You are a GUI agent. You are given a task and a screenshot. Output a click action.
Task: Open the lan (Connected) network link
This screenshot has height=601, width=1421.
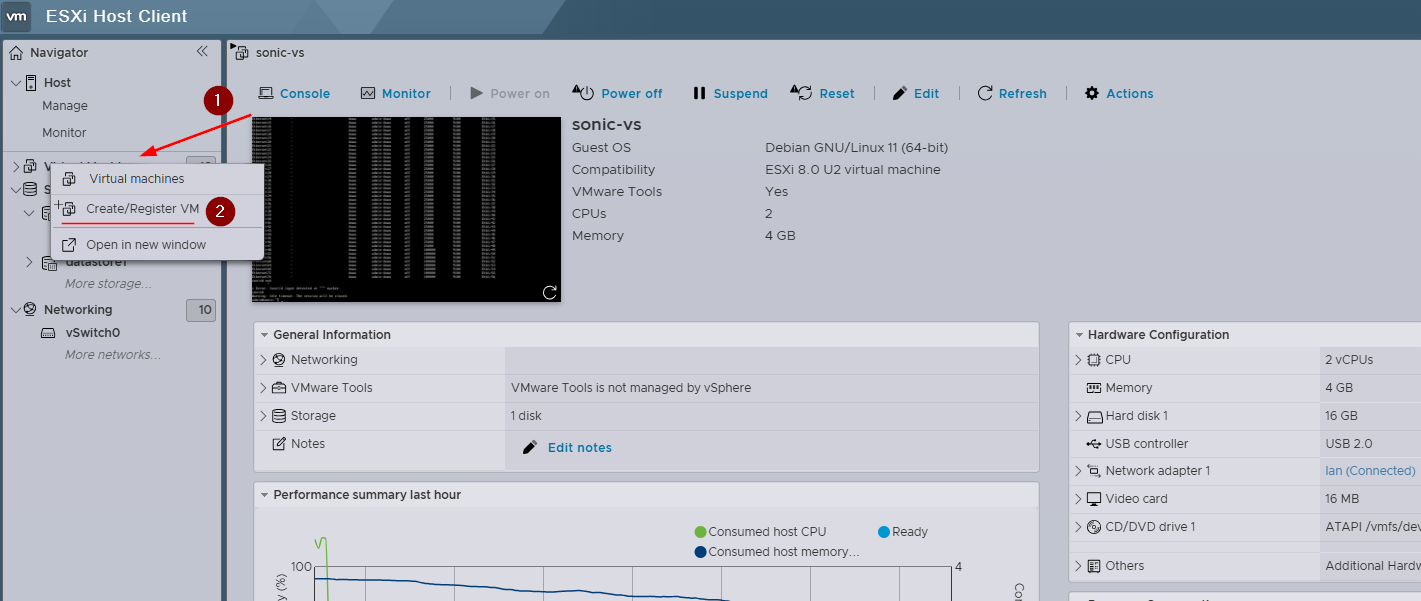click(1370, 471)
